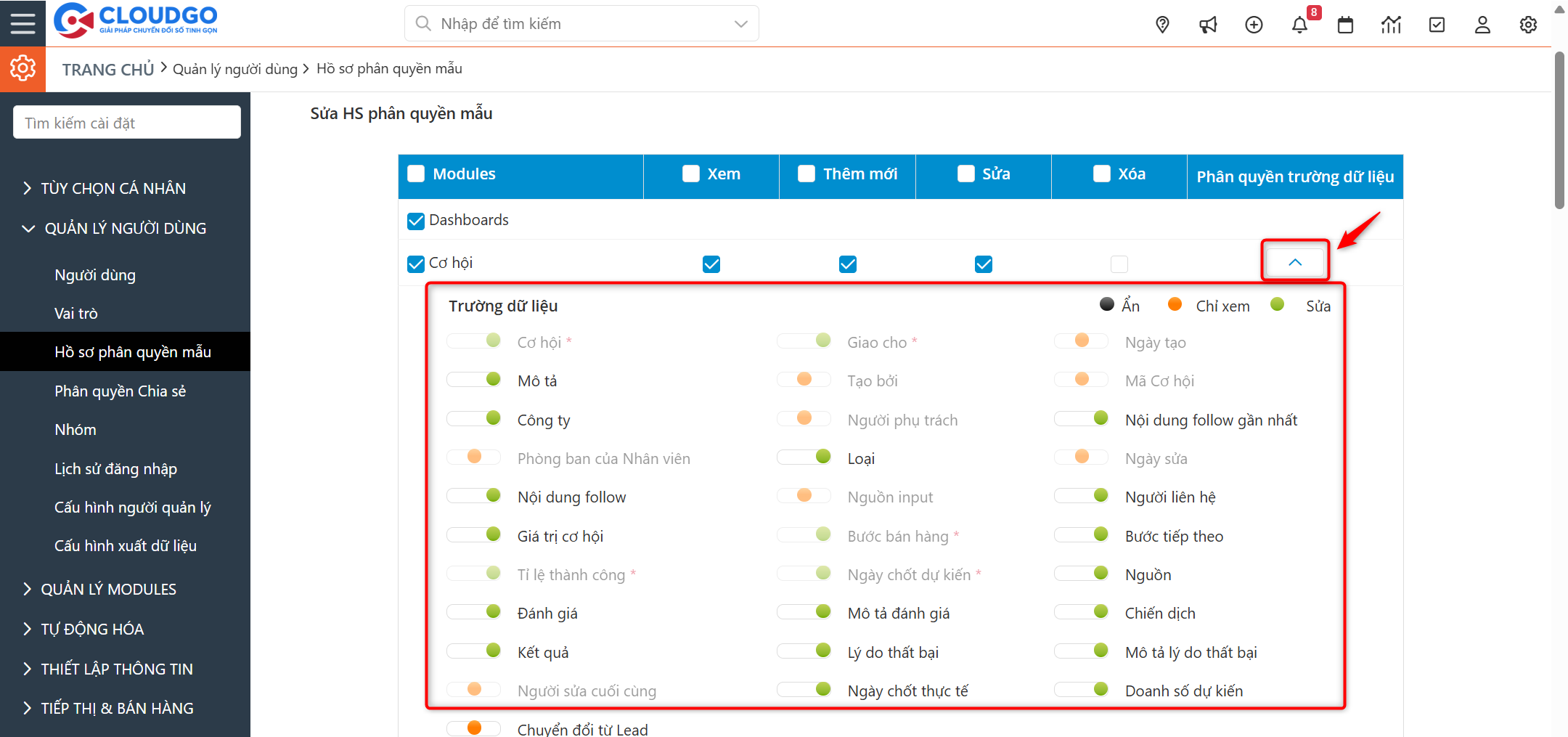The width and height of the screenshot is (1568, 737).
Task: Select Vai trò in the sidebar
Action: [x=76, y=314]
